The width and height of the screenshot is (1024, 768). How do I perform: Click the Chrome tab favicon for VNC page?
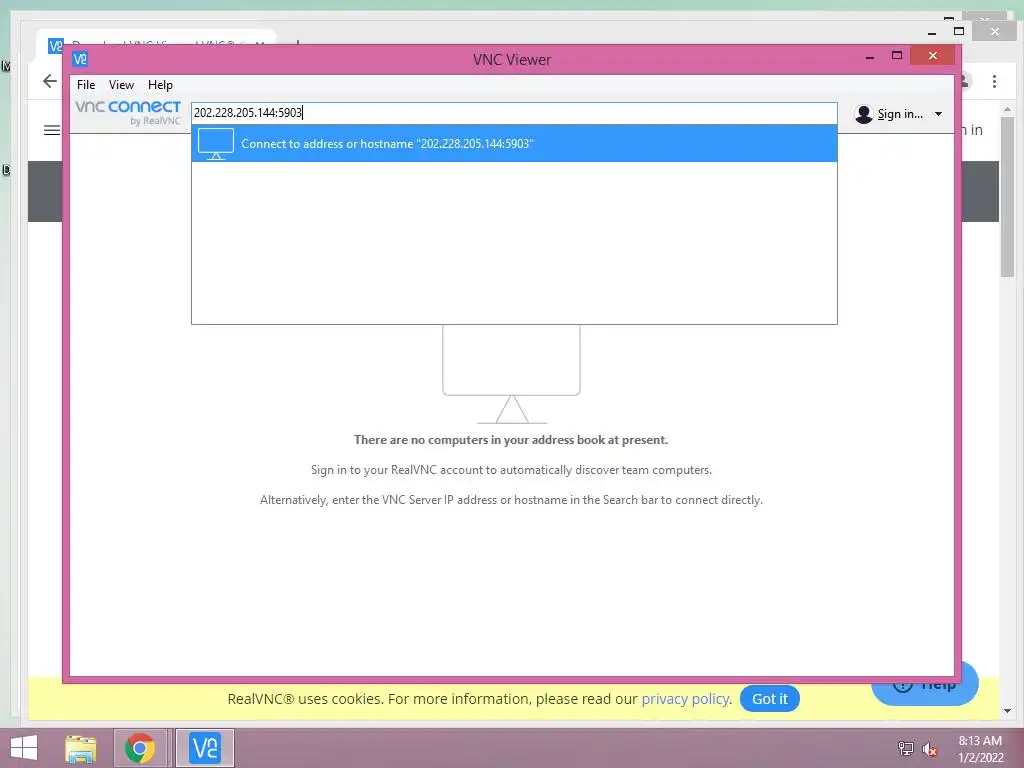pos(56,46)
